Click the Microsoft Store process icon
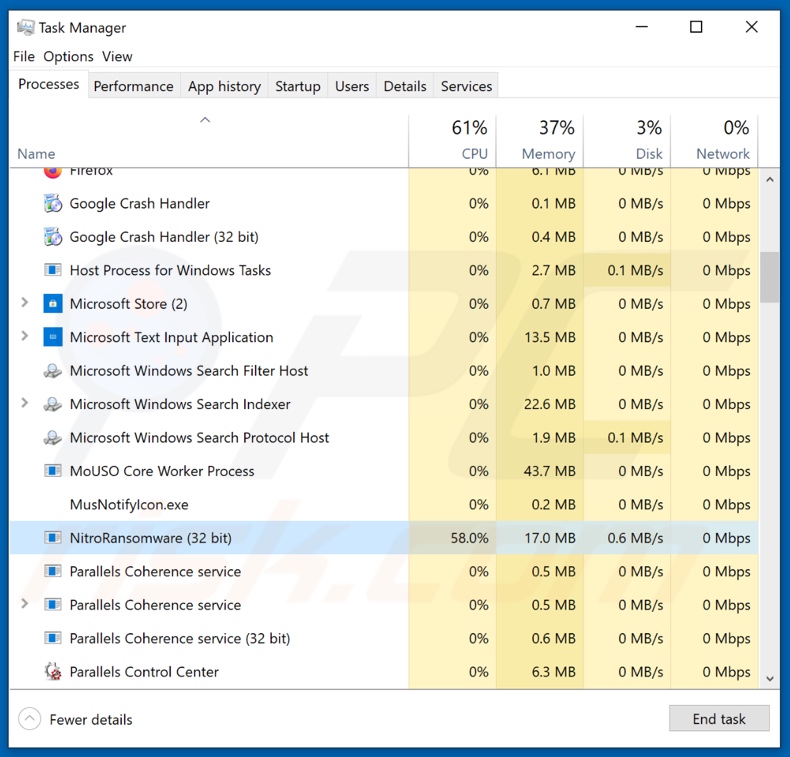This screenshot has width=790, height=757. point(52,304)
